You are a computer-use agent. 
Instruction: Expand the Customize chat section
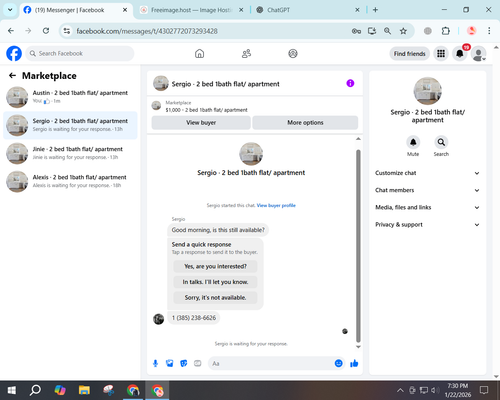coord(427,173)
